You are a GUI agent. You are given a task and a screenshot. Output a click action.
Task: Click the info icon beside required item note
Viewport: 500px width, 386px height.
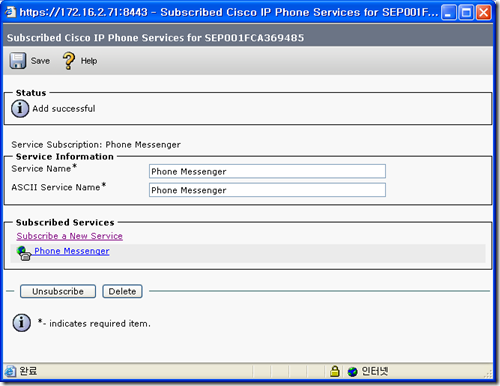(x=22, y=323)
